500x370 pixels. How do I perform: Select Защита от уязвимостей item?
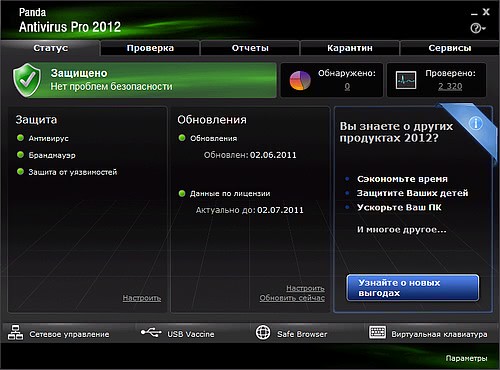click(x=73, y=172)
